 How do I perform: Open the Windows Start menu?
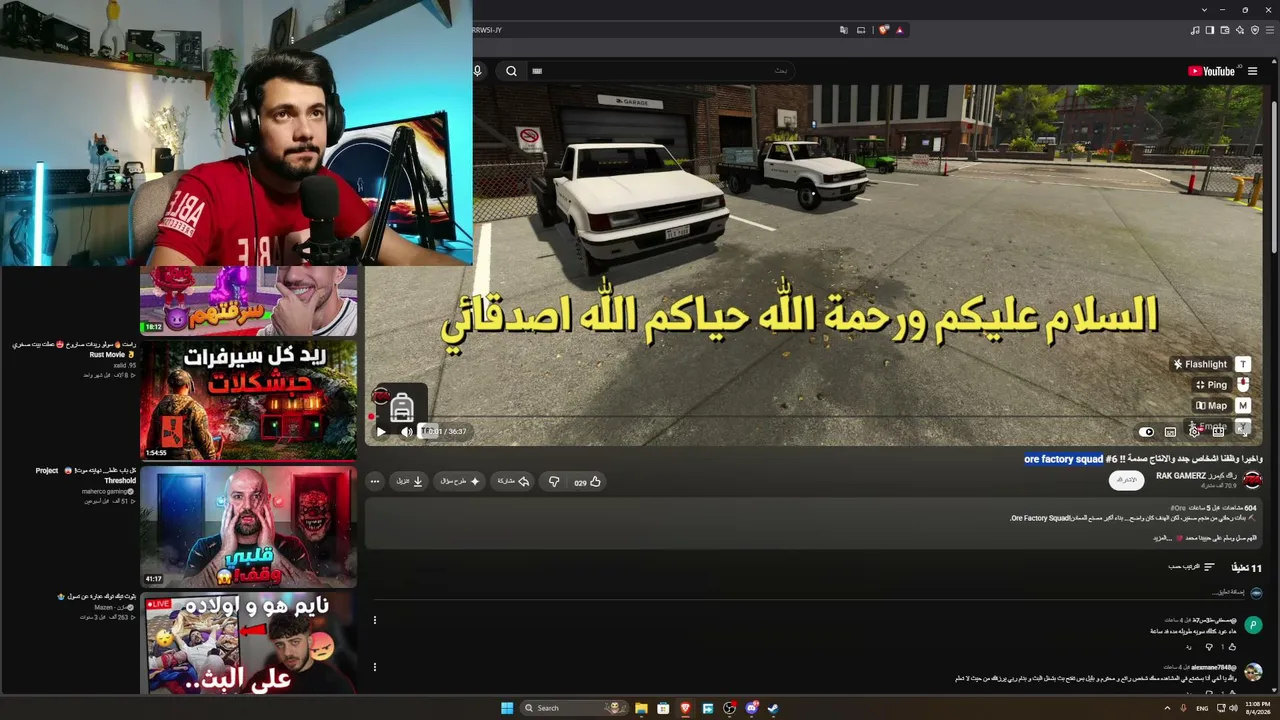506,708
